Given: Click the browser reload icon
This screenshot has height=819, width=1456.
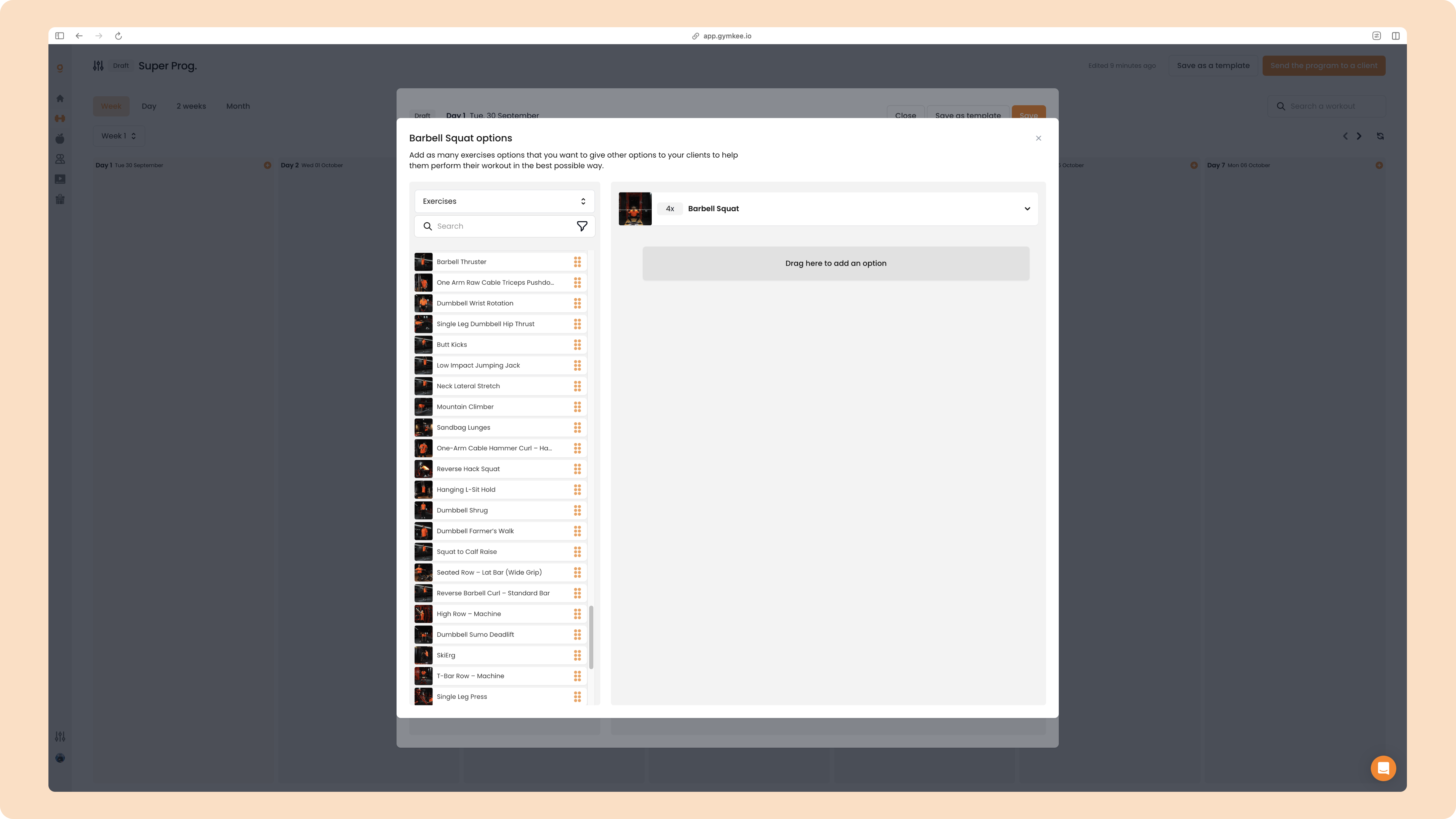Looking at the screenshot, I should coord(119,36).
